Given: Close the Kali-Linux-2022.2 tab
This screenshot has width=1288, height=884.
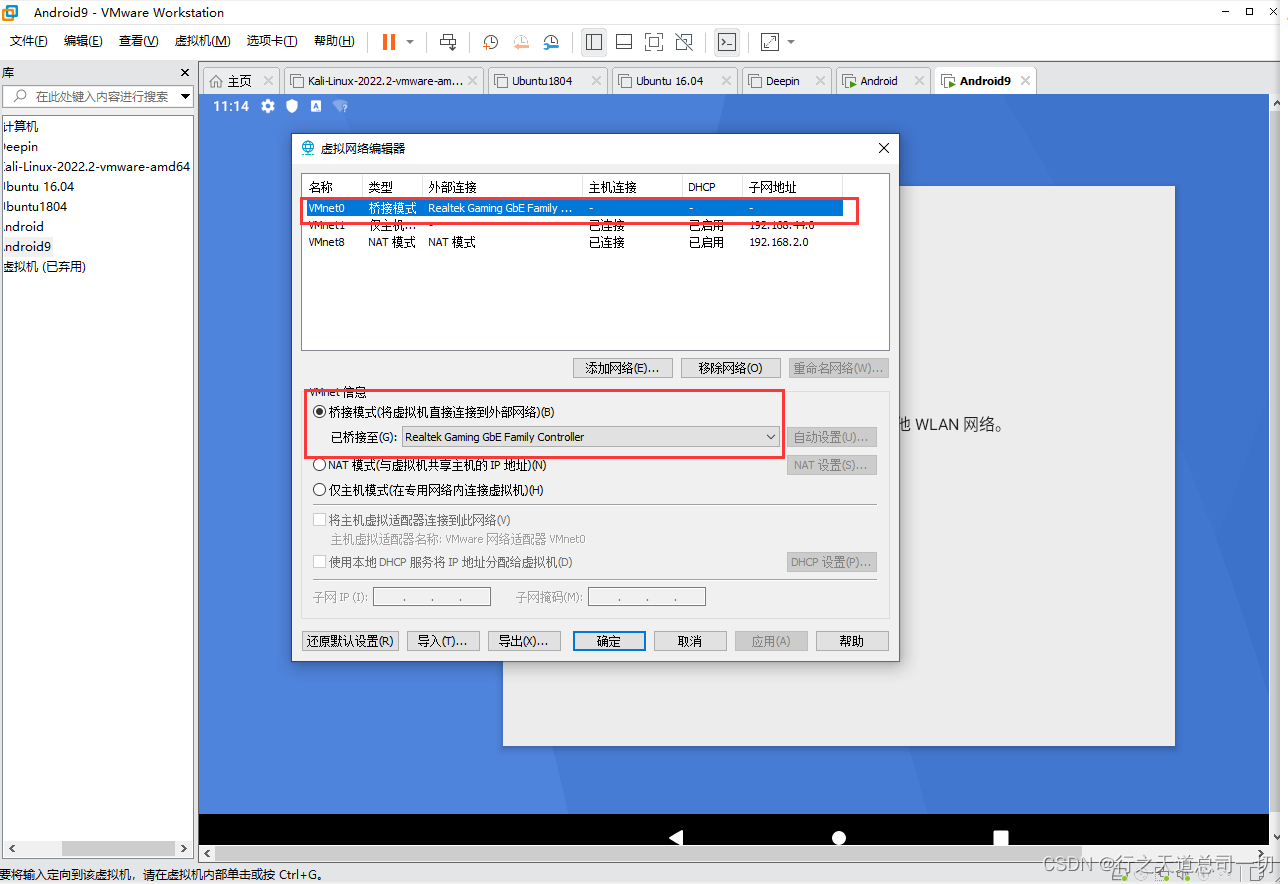Looking at the screenshot, I should click(x=473, y=81).
